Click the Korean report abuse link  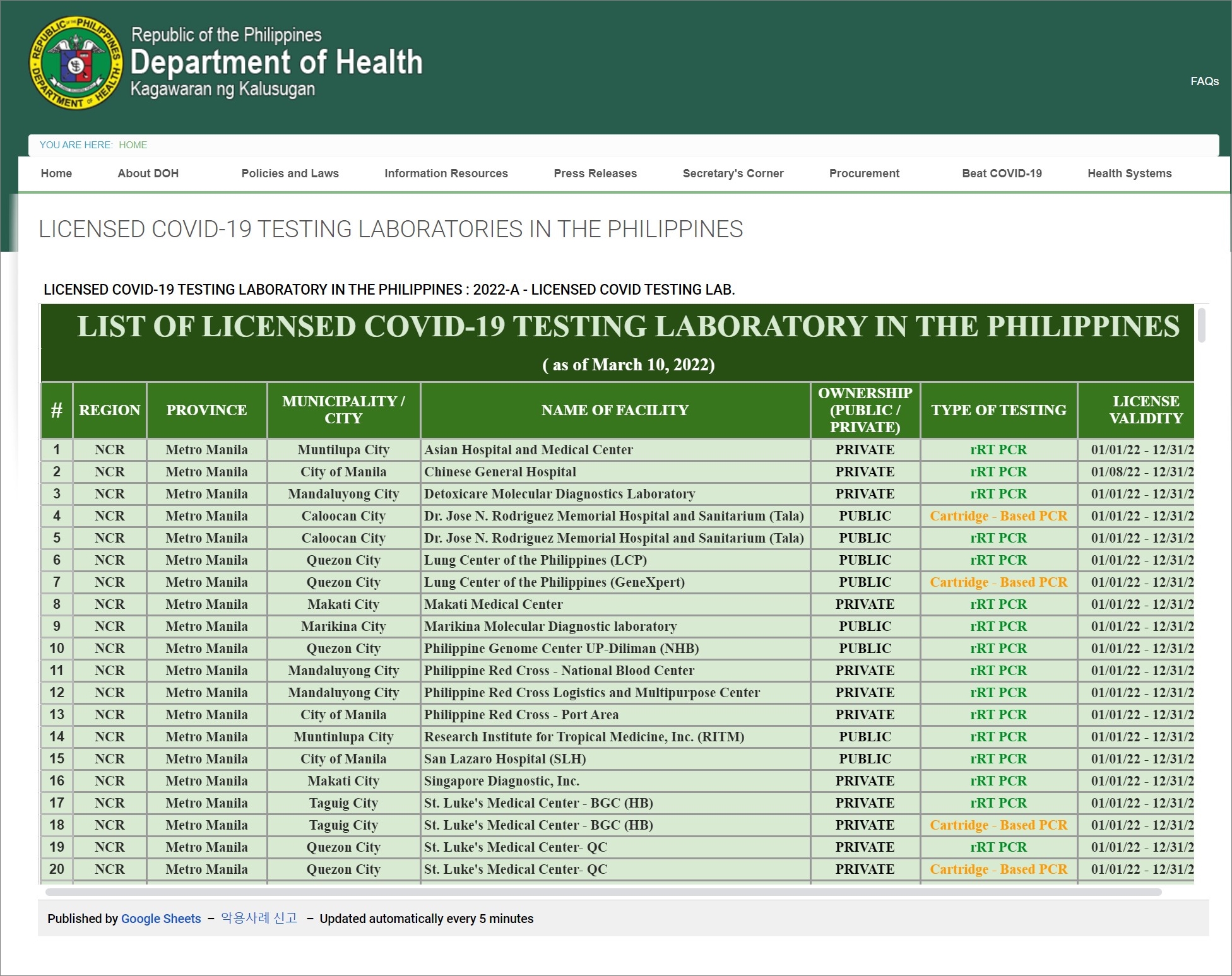click(259, 918)
